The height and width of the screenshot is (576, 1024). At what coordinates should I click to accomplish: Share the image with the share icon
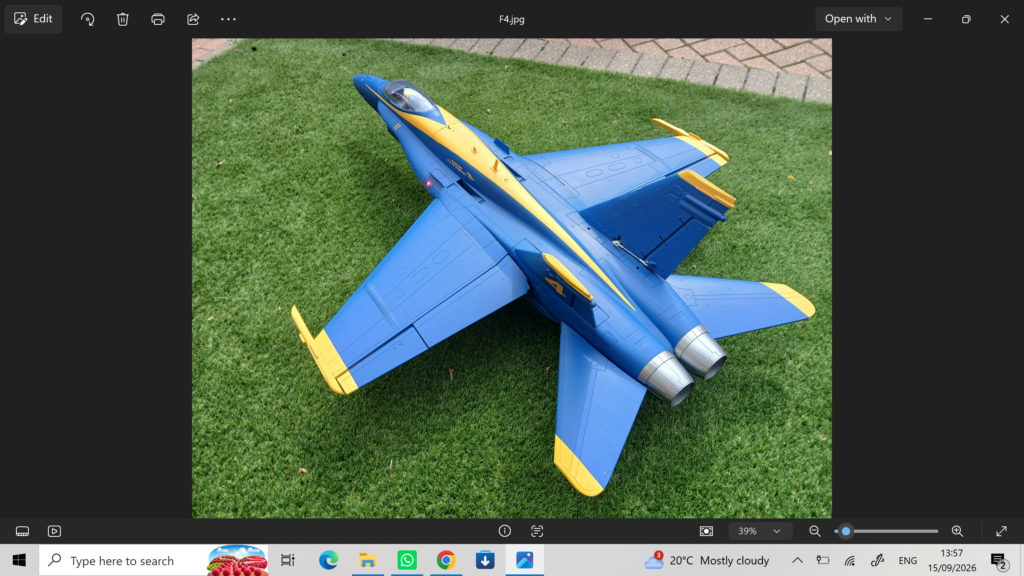(x=193, y=19)
